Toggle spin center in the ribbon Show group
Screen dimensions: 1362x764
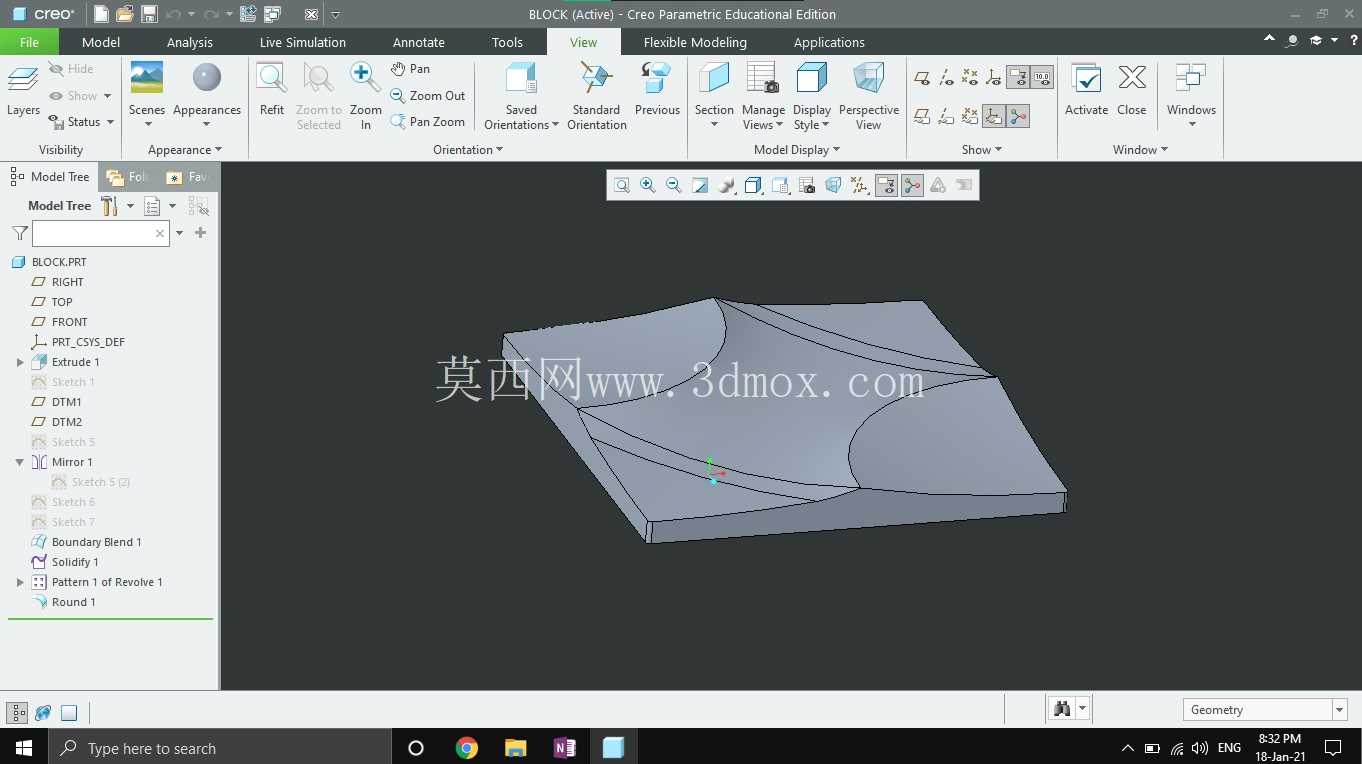point(1018,116)
